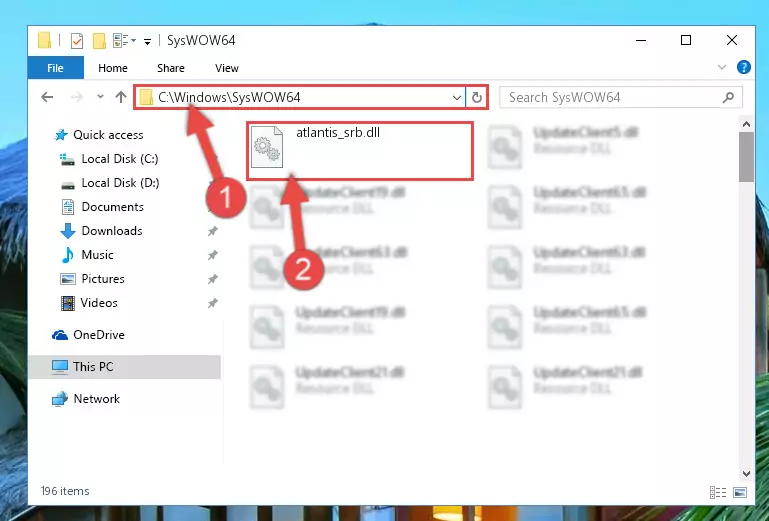Open the File ribbon tab
The height and width of the screenshot is (521, 769).
click(x=55, y=68)
